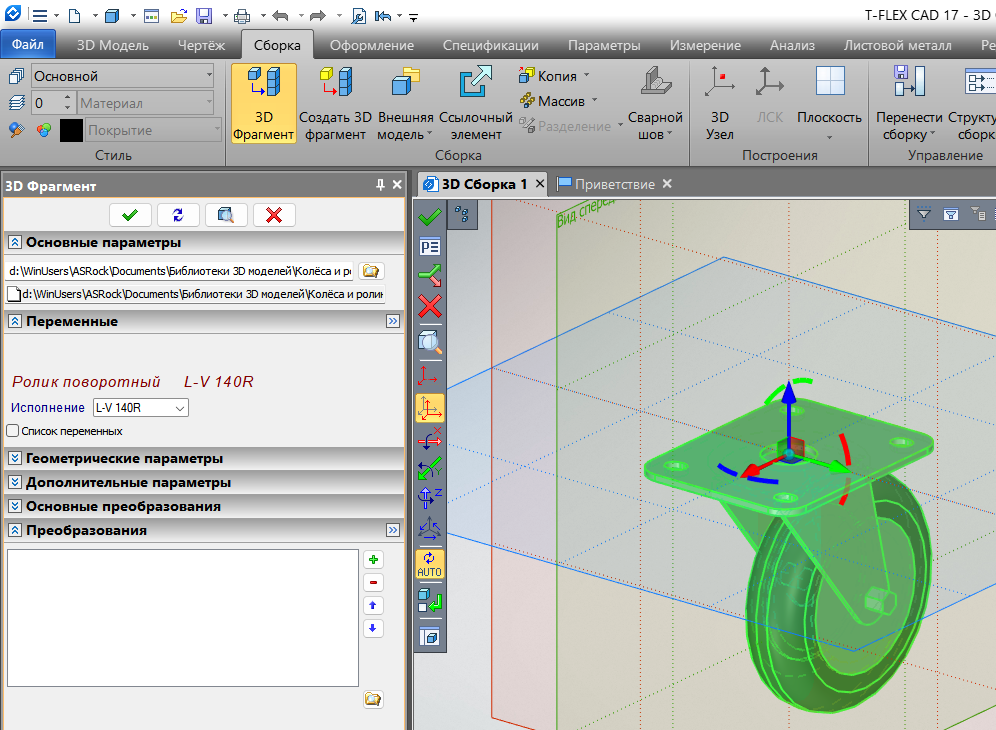Select the 3D Узел construction tool
The image size is (996, 730).
tap(719, 103)
